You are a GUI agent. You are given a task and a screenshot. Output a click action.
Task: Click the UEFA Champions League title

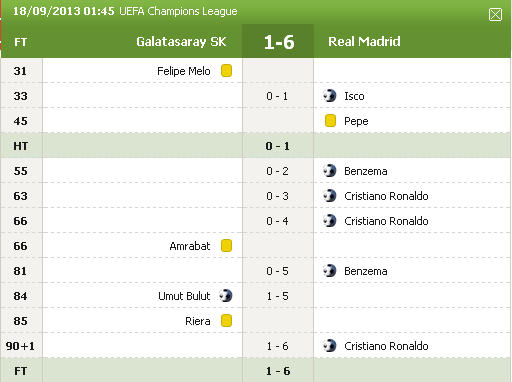coord(178,11)
